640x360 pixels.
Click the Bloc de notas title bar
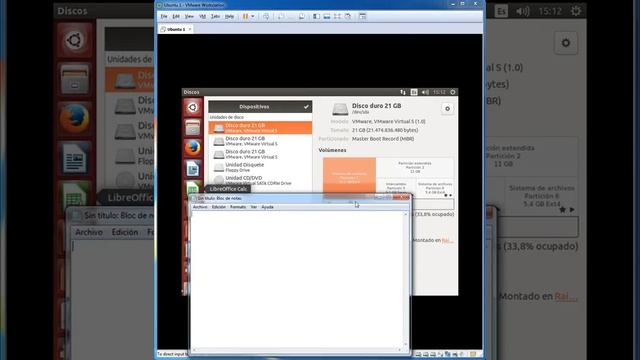300,198
